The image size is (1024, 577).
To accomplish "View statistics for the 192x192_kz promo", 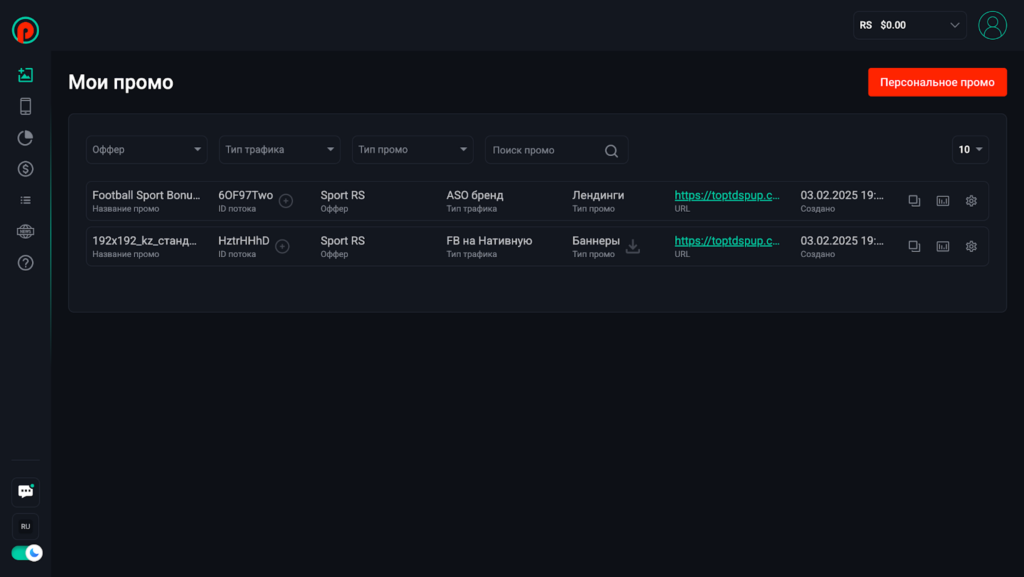I will pos(943,247).
